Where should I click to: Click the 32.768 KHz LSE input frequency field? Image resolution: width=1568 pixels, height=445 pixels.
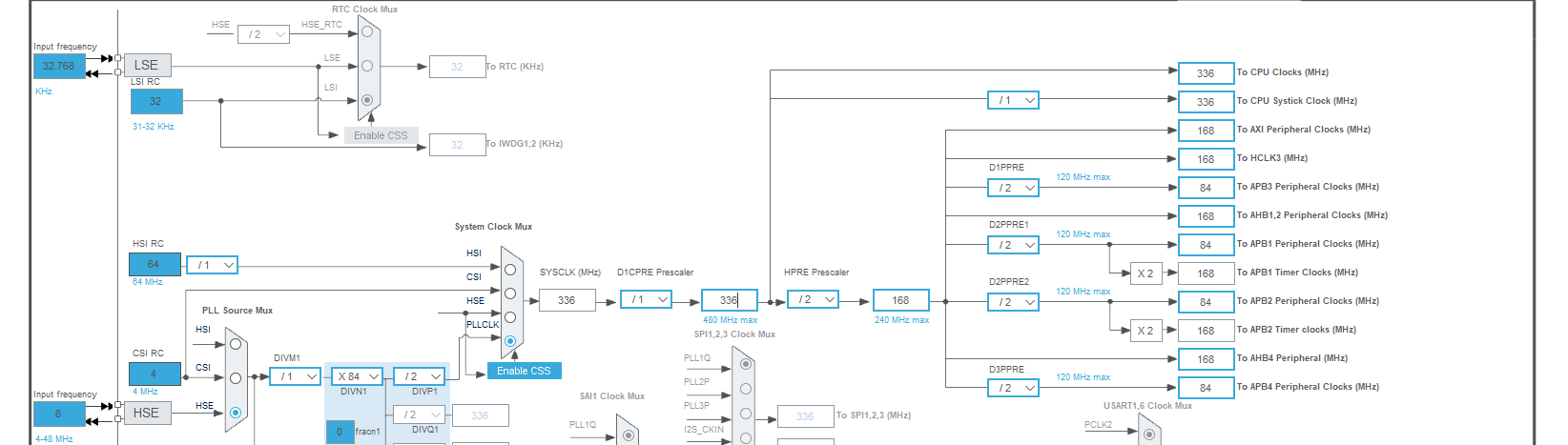click(x=59, y=66)
